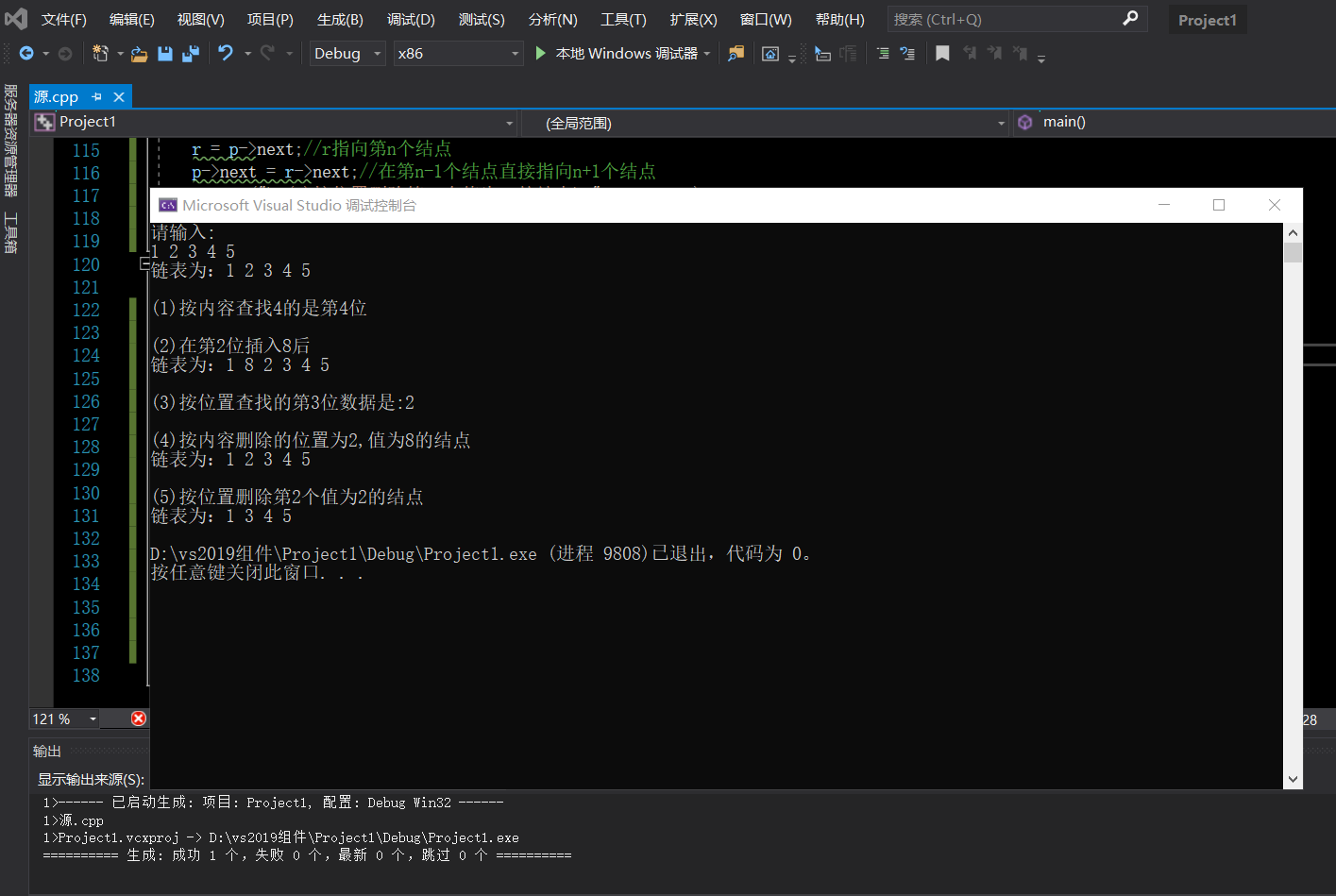Open the 工具(T) menu

pos(623,20)
